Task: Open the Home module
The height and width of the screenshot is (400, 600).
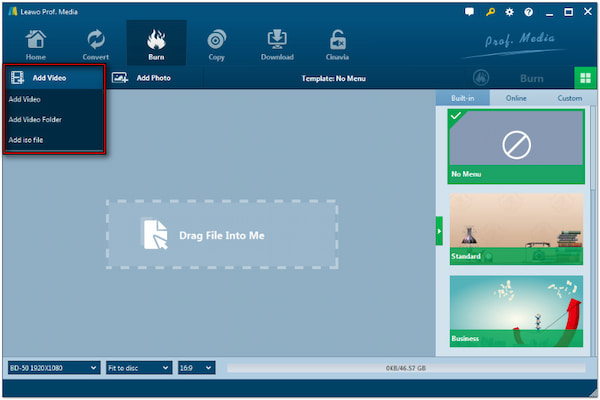Action: point(35,43)
